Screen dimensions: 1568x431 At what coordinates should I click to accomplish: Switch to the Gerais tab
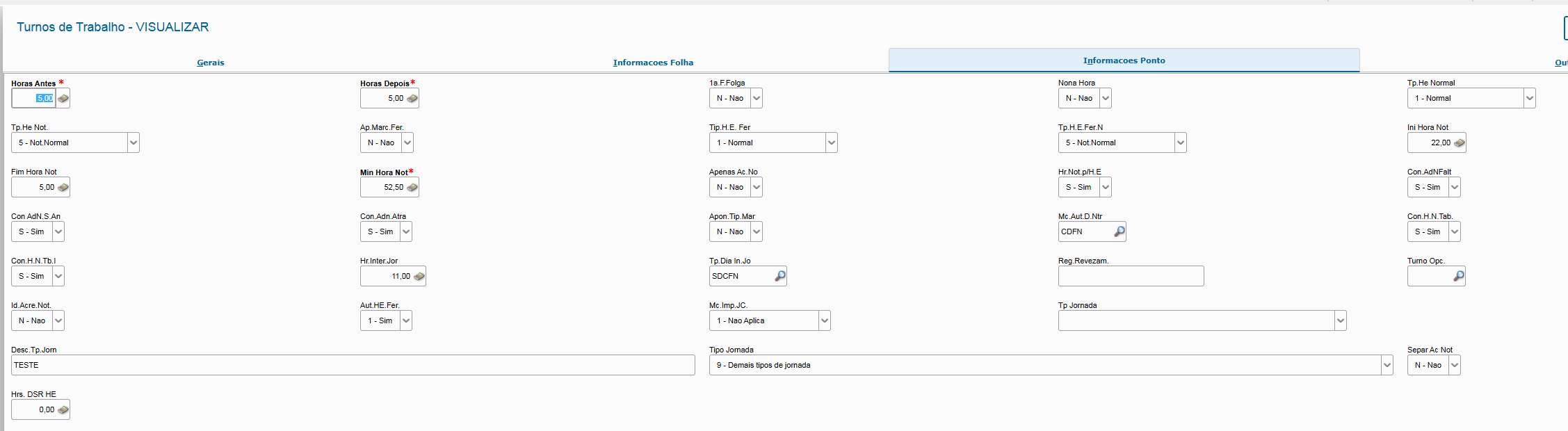coord(211,63)
